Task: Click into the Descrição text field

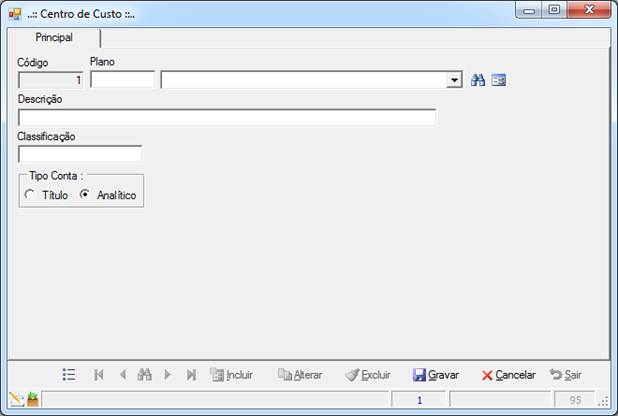Action: 227,118
